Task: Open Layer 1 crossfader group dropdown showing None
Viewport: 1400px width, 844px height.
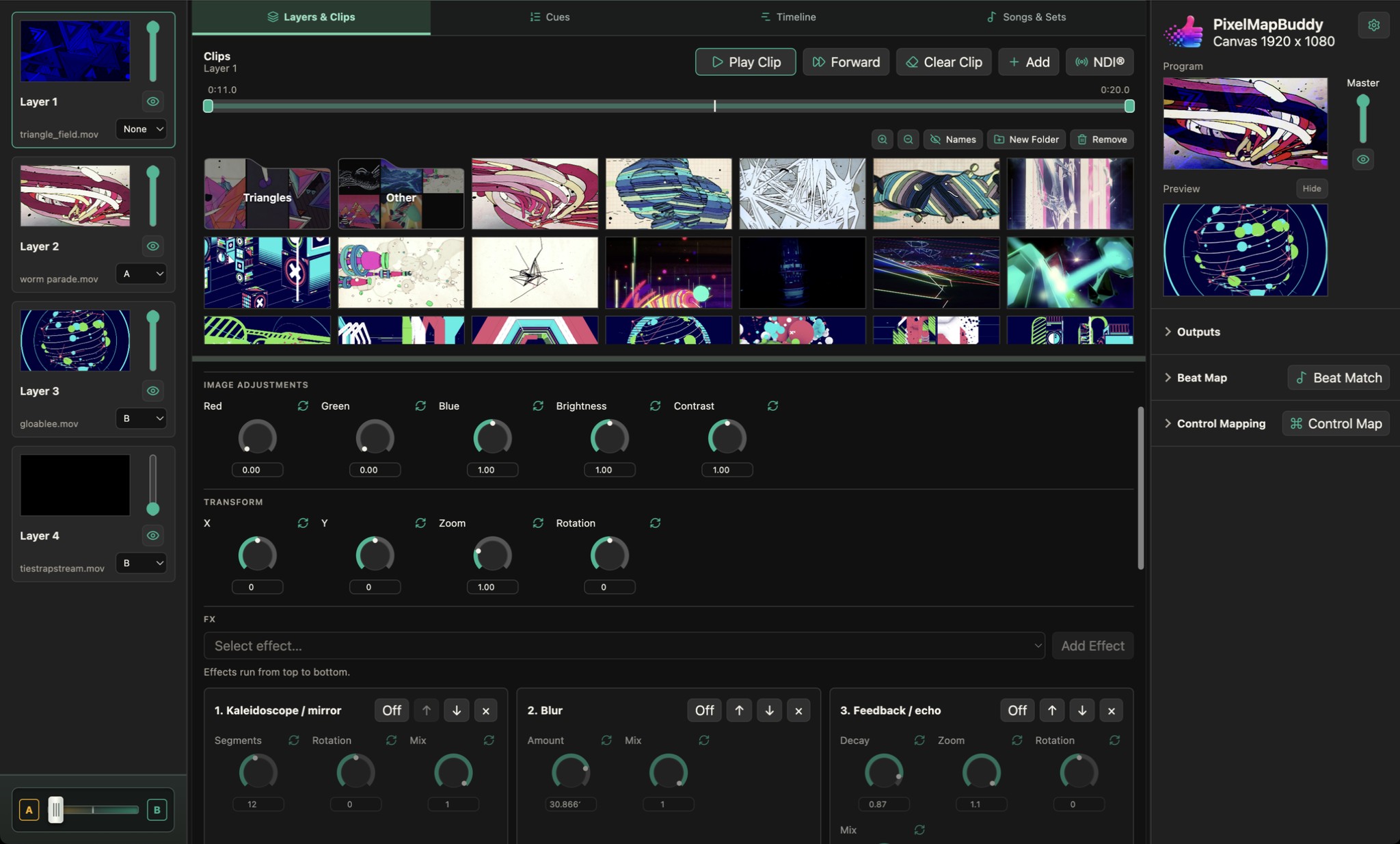Action: (142, 129)
